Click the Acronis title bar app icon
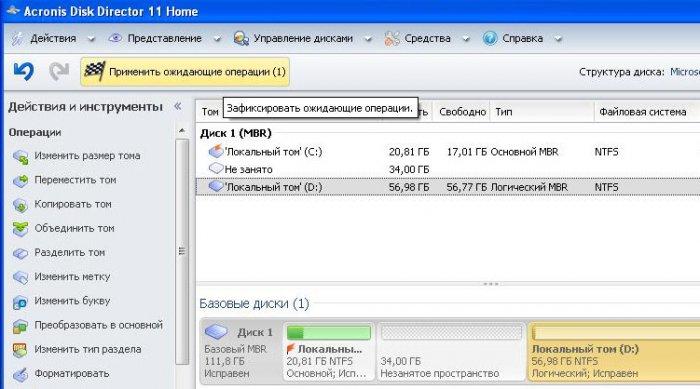The image size is (700, 389). 12,10
